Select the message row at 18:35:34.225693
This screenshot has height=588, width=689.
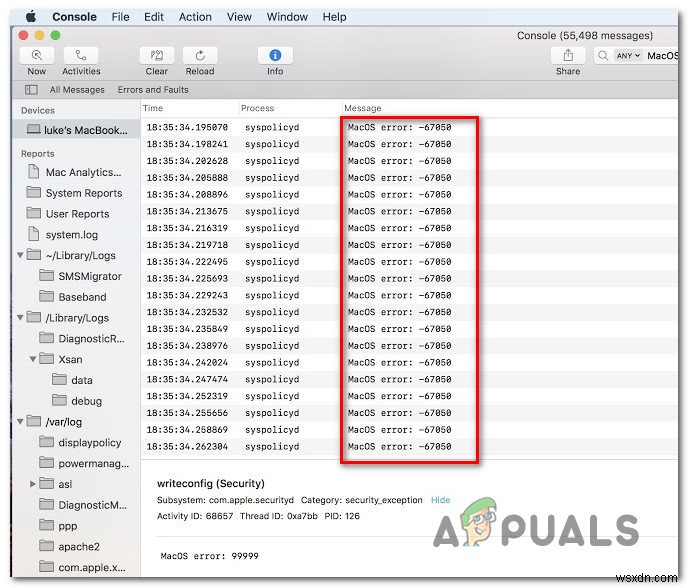pyautogui.click(x=409, y=279)
